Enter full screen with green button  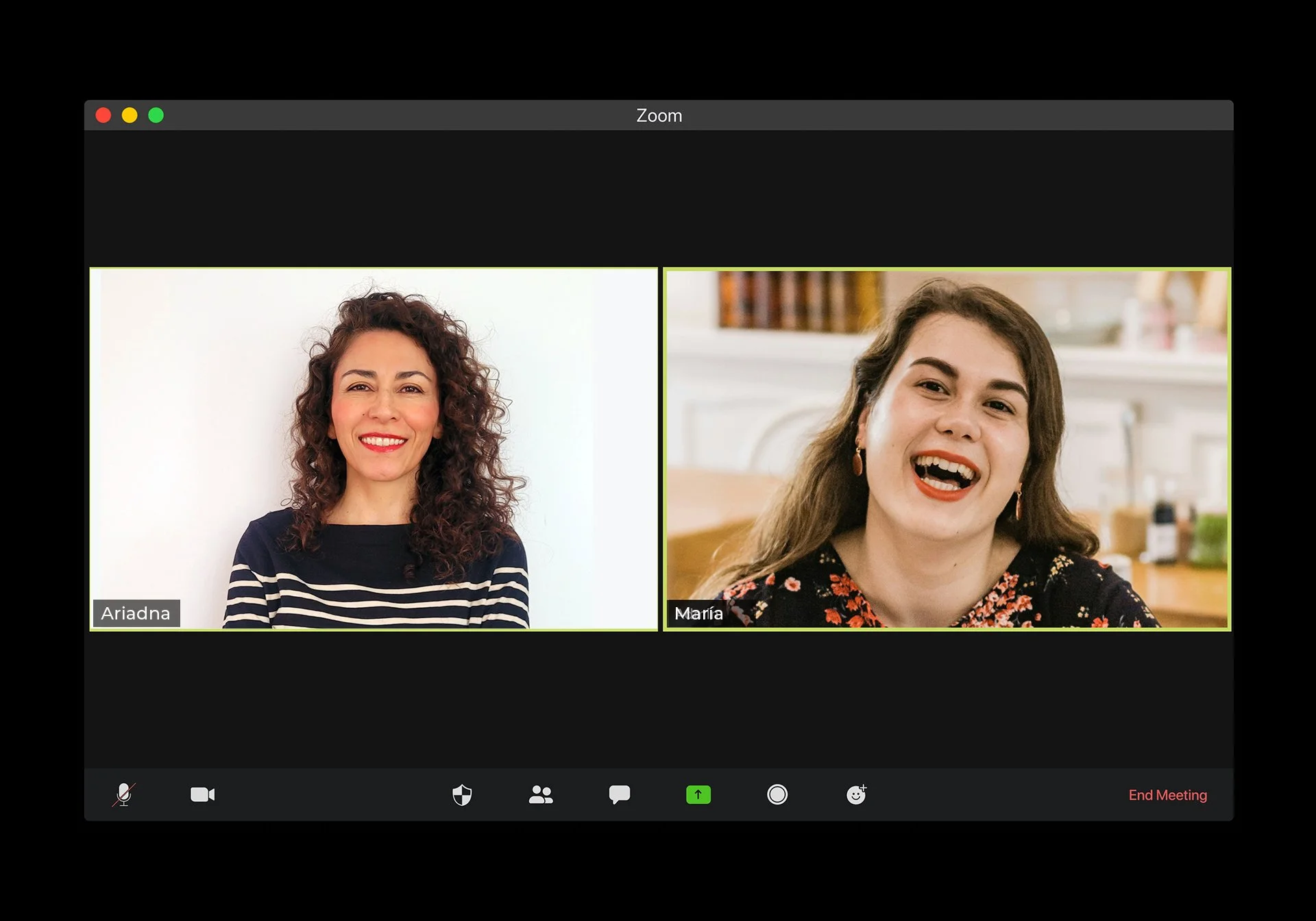point(156,115)
